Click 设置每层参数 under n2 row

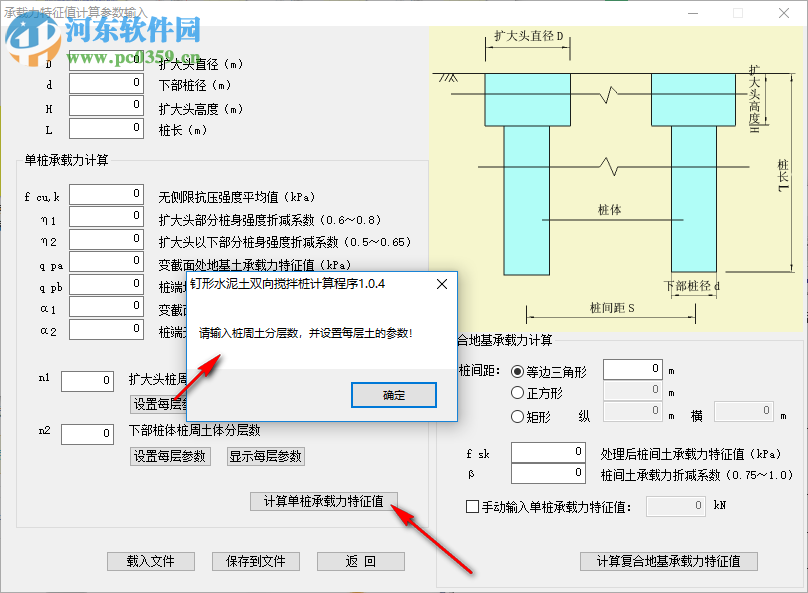point(170,456)
